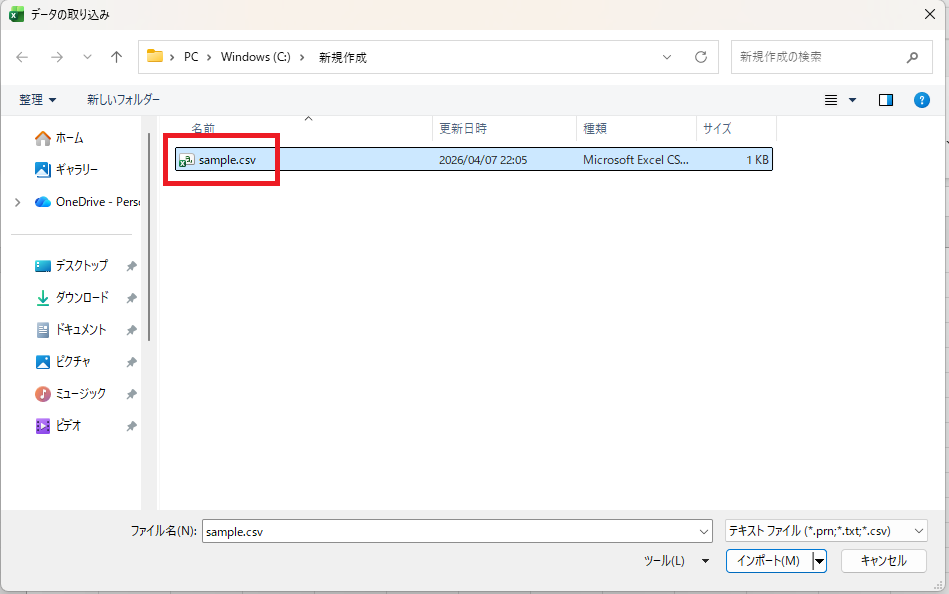
Task: Open the ピクチャ folder
Action: click(x=70, y=361)
